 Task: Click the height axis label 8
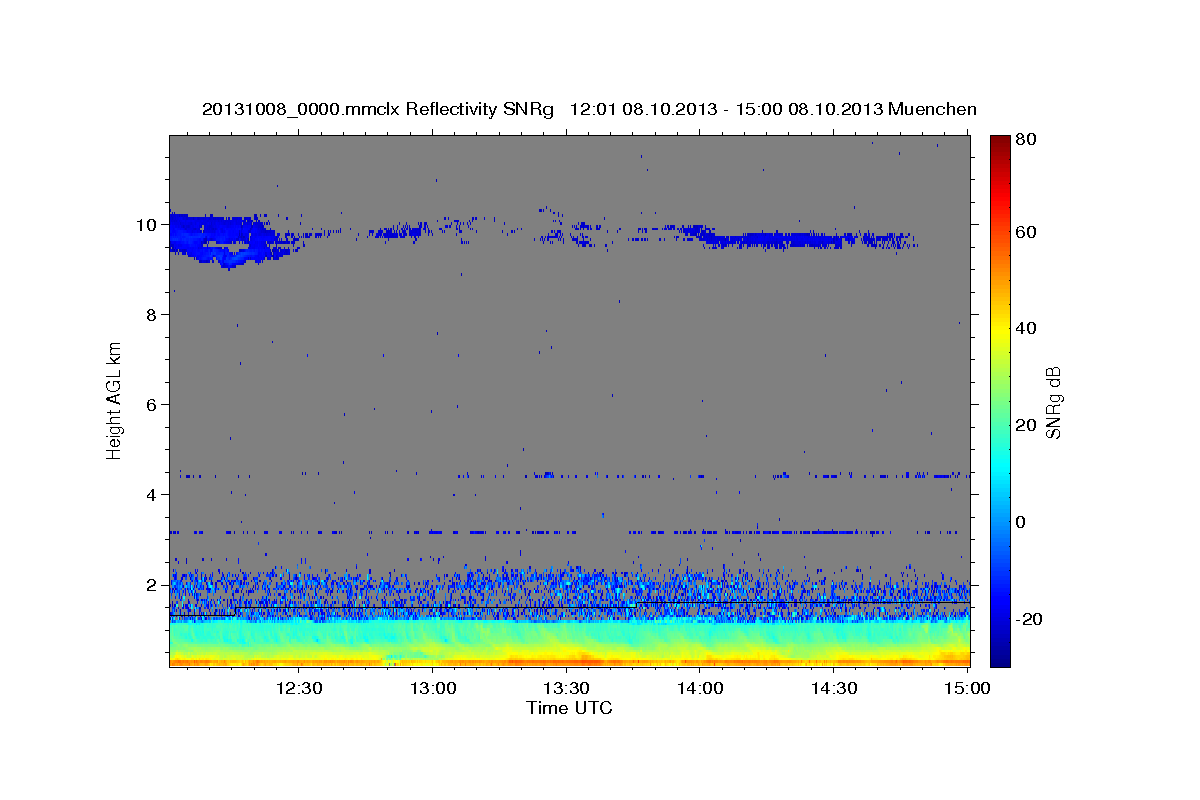pyautogui.click(x=153, y=315)
